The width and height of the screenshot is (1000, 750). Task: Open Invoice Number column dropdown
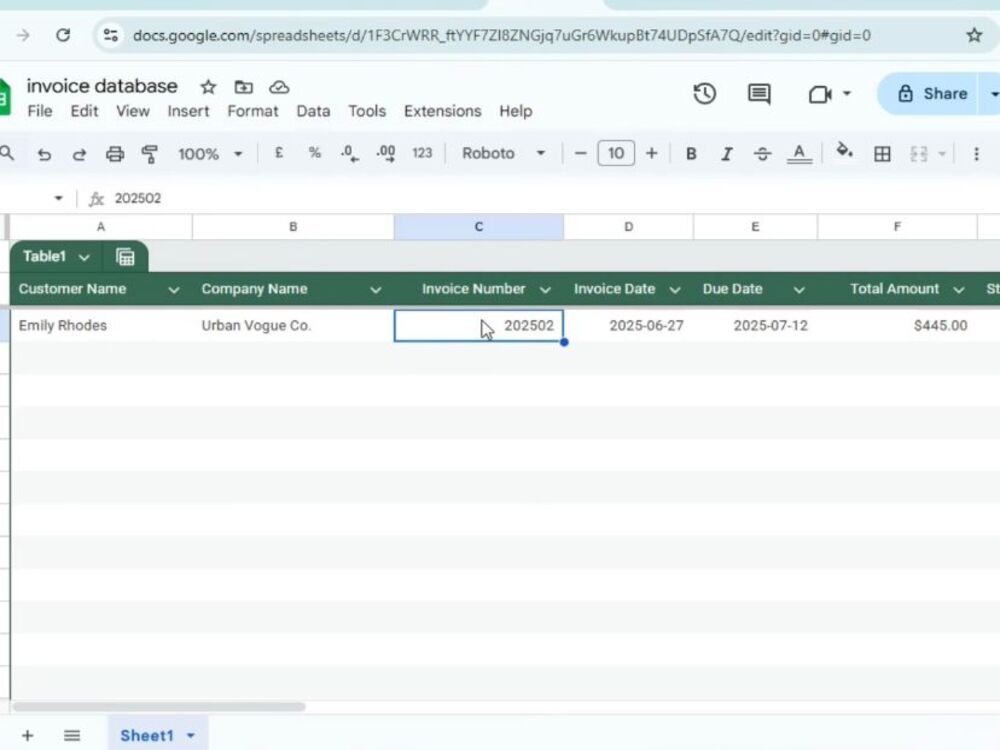(x=545, y=290)
